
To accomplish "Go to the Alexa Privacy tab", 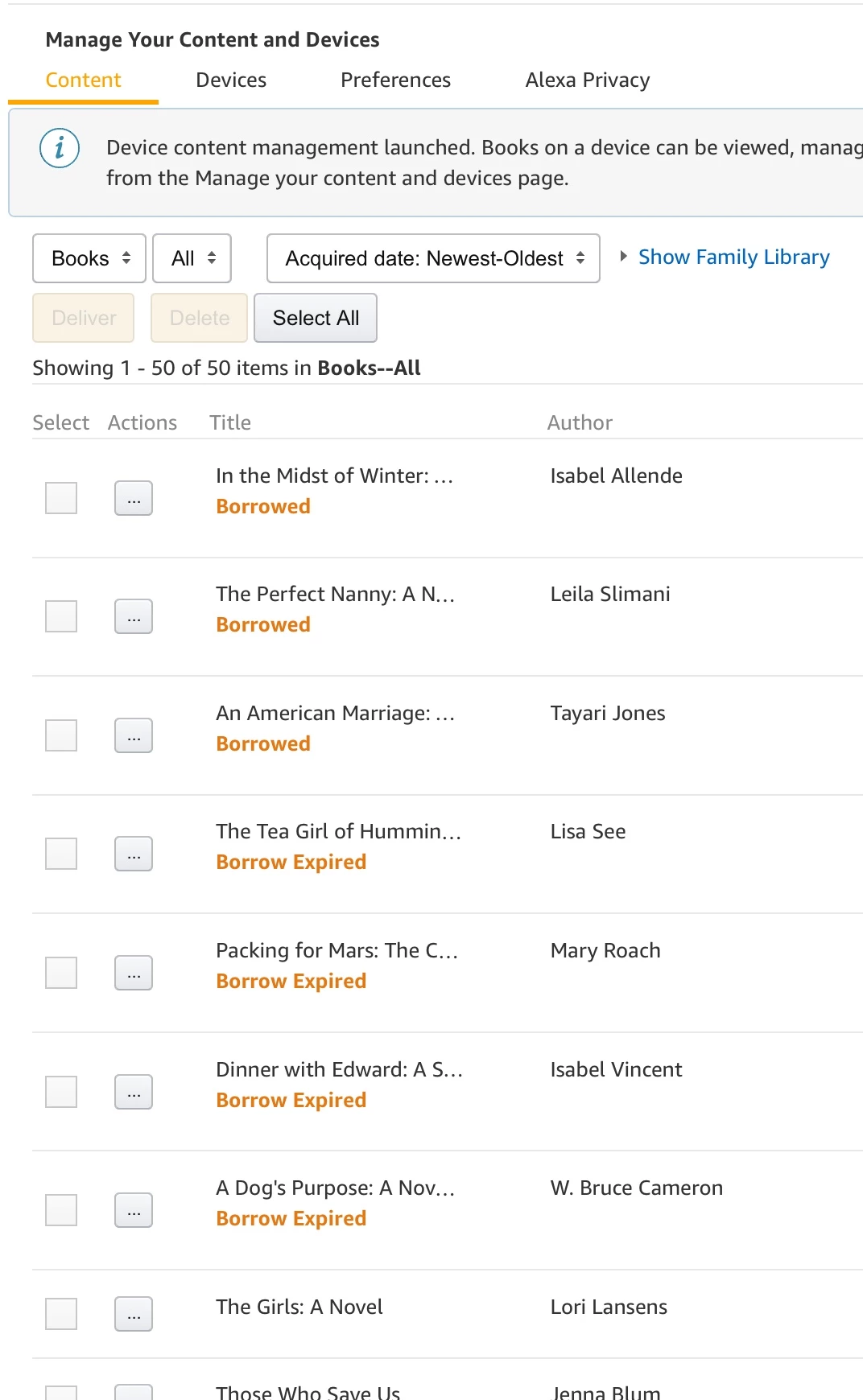I will pyautogui.click(x=588, y=80).
